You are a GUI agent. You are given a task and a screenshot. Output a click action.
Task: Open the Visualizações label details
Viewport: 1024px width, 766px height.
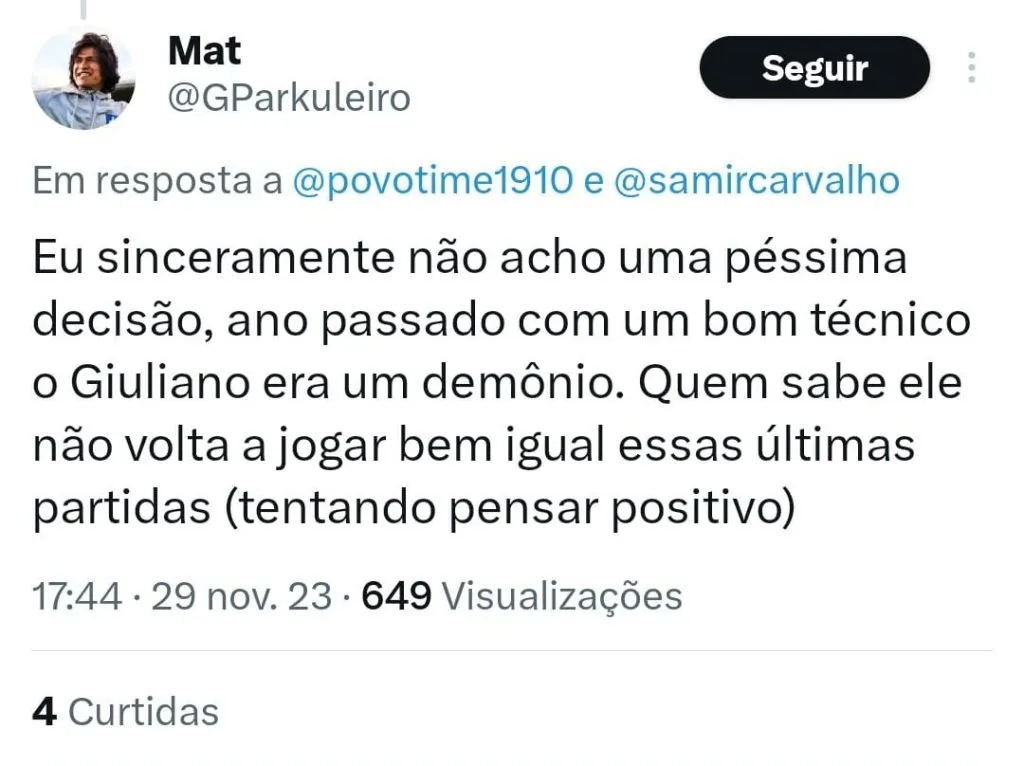(x=561, y=597)
